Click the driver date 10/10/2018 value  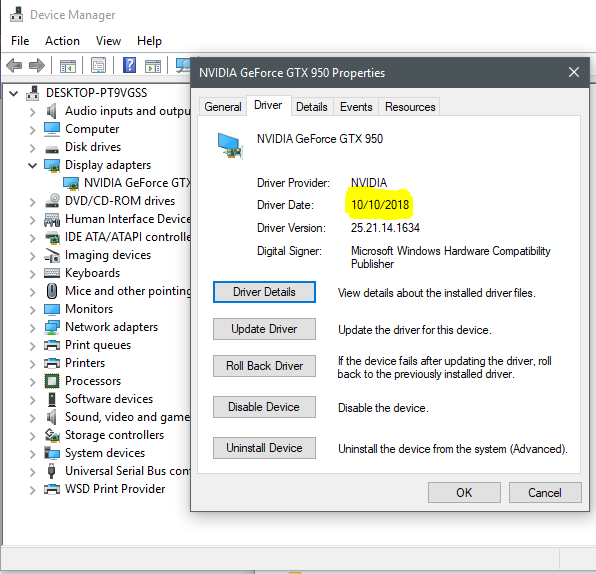380,205
